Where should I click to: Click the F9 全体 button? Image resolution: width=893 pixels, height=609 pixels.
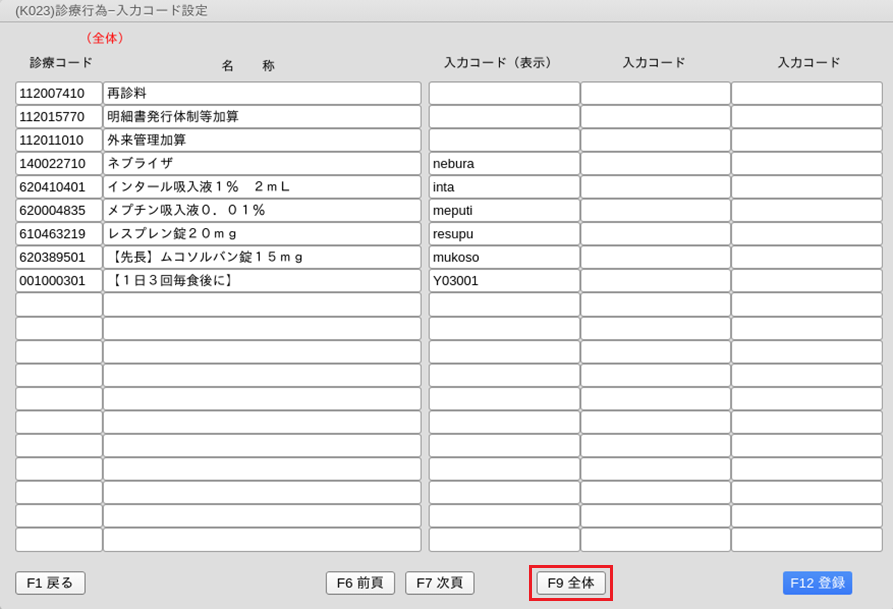click(571, 583)
